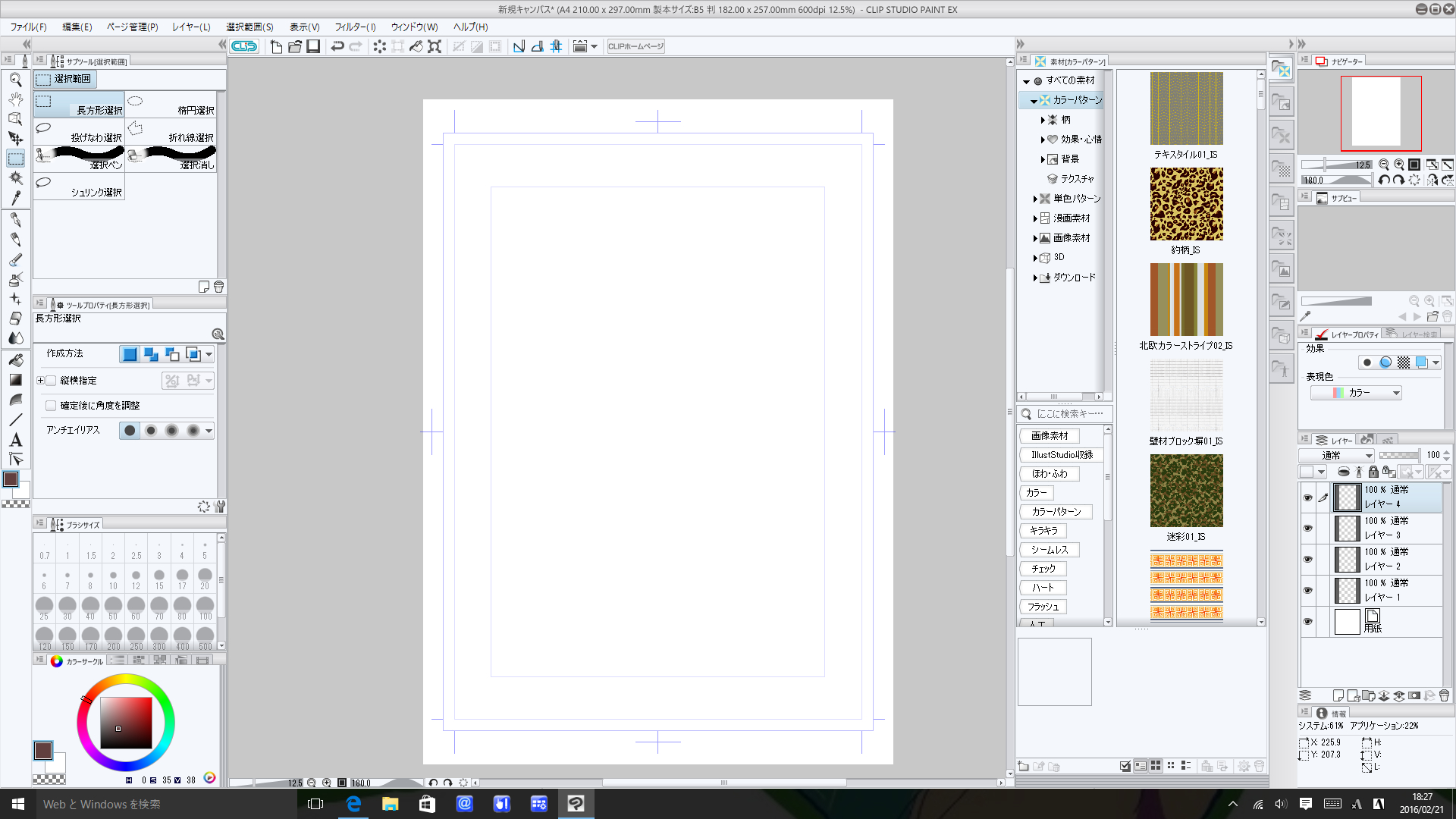The width and height of the screenshot is (1456, 819).
Task: Click the CLIPホームページ button
Action: [x=635, y=46]
